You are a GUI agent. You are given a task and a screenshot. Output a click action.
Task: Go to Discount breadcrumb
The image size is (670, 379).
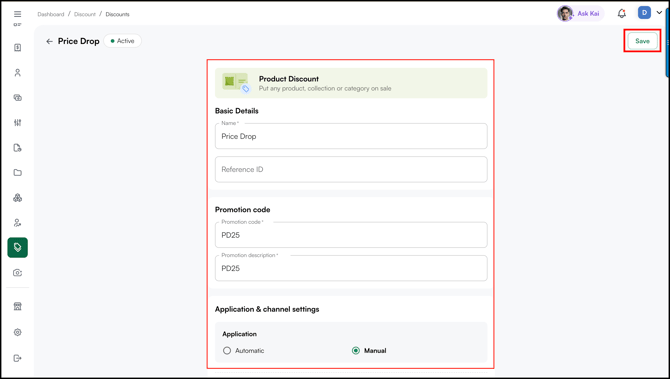click(x=85, y=14)
